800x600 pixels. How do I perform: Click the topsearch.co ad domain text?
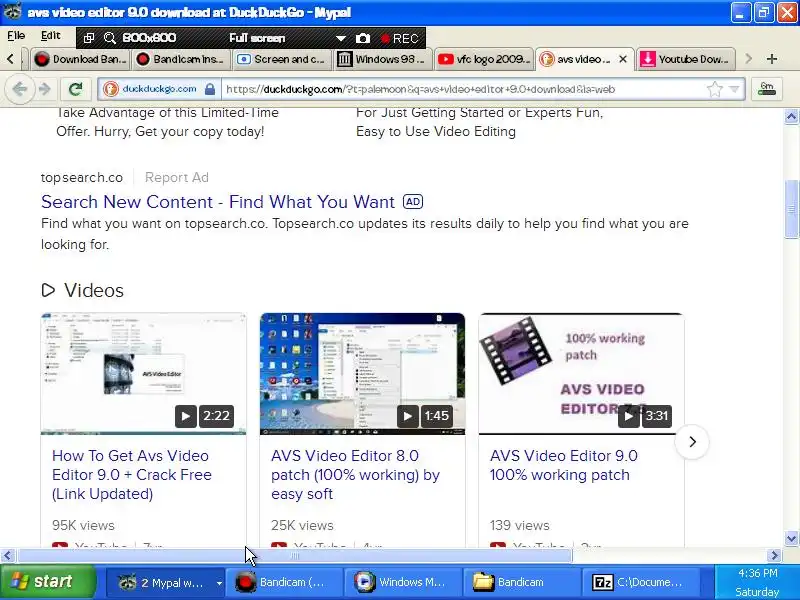click(x=82, y=178)
